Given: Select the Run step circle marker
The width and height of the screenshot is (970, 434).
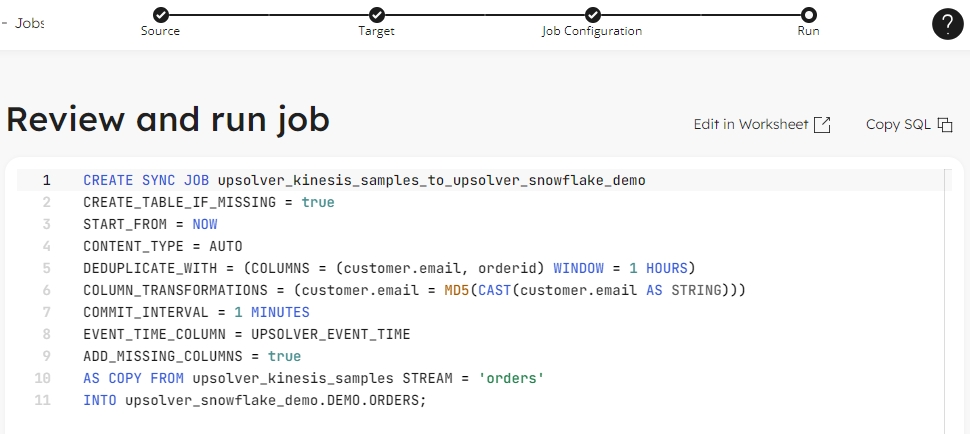Looking at the screenshot, I should (808, 14).
